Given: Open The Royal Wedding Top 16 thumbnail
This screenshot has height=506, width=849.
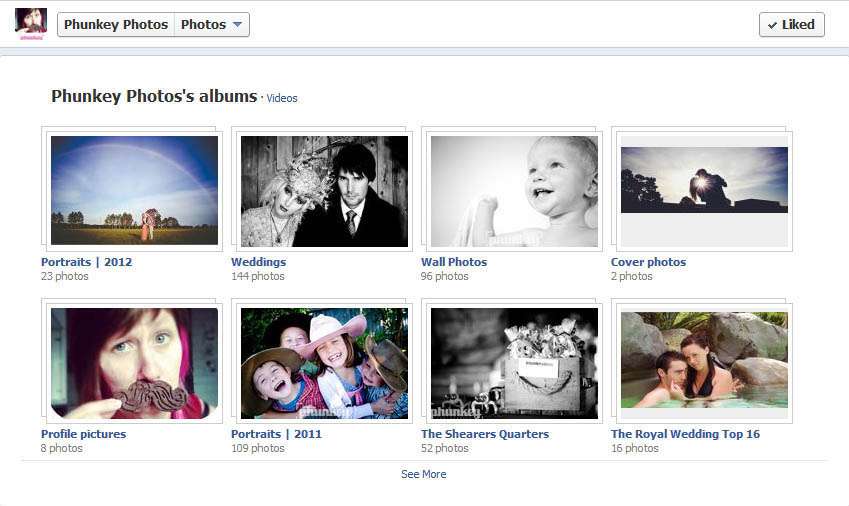Looking at the screenshot, I should click(x=704, y=363).
